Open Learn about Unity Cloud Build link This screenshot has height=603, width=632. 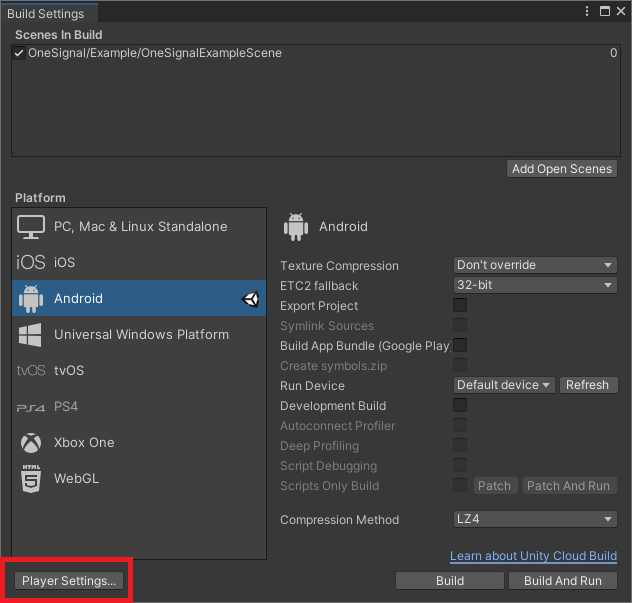(x=533, y=556)
